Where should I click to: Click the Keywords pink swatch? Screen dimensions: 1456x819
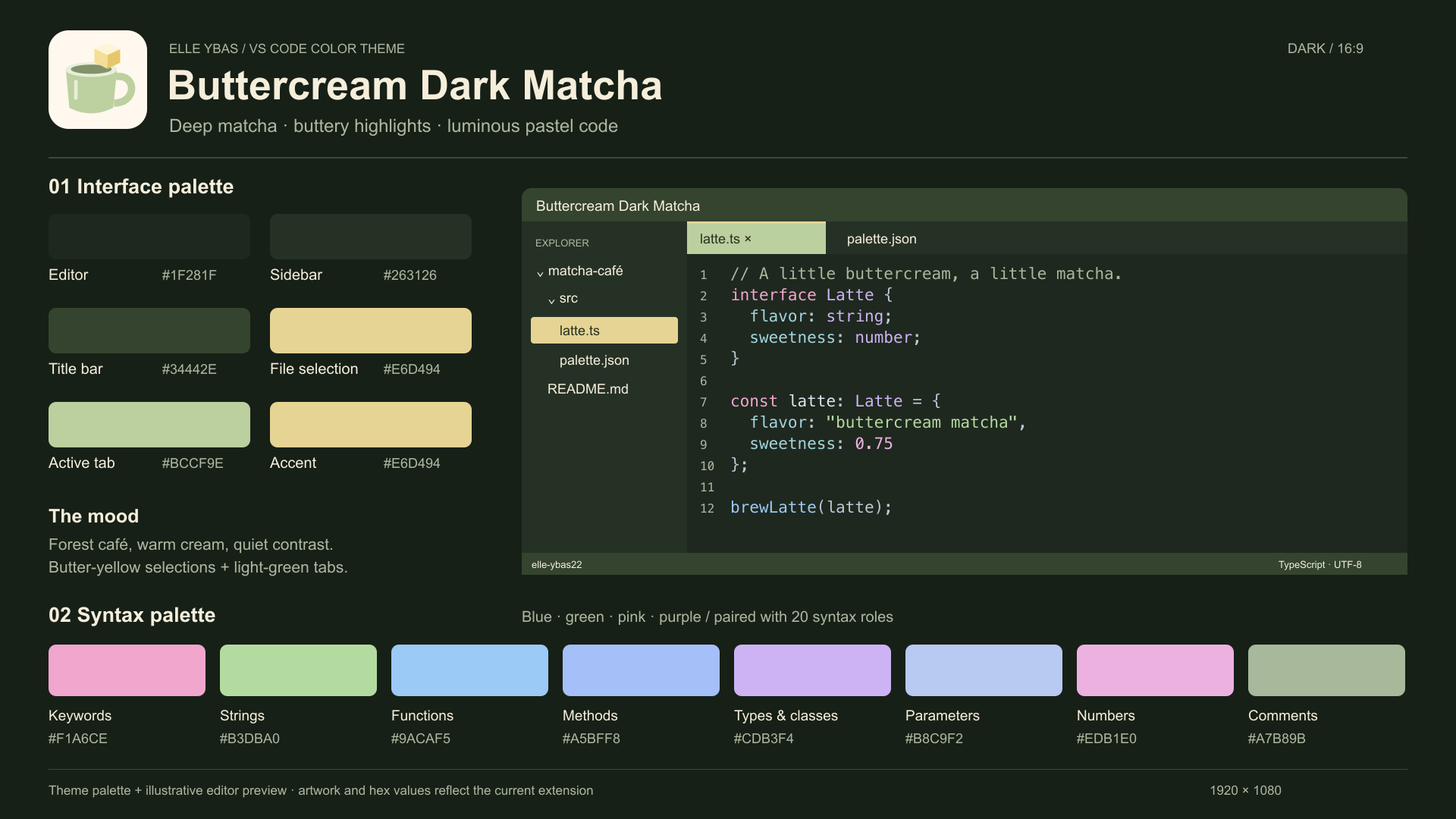127,670
